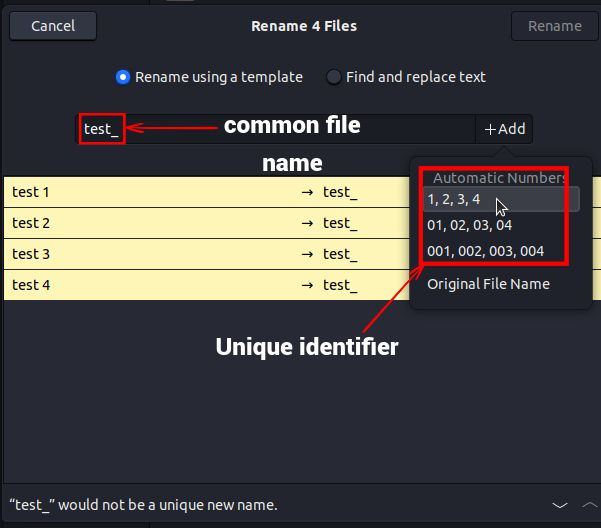Select the Rename using a template option
The image size is (601, 528).
(123, 77)
